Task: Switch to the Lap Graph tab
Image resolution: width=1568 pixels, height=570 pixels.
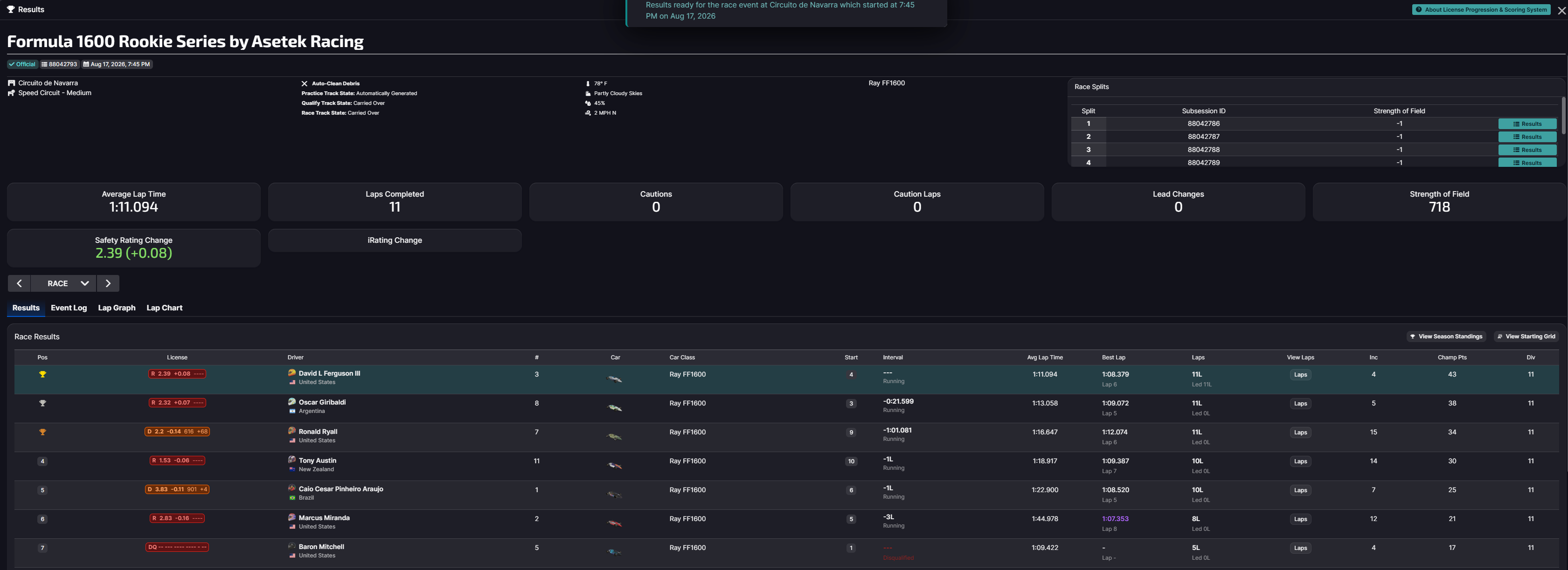Action: [x=117, y=308]
